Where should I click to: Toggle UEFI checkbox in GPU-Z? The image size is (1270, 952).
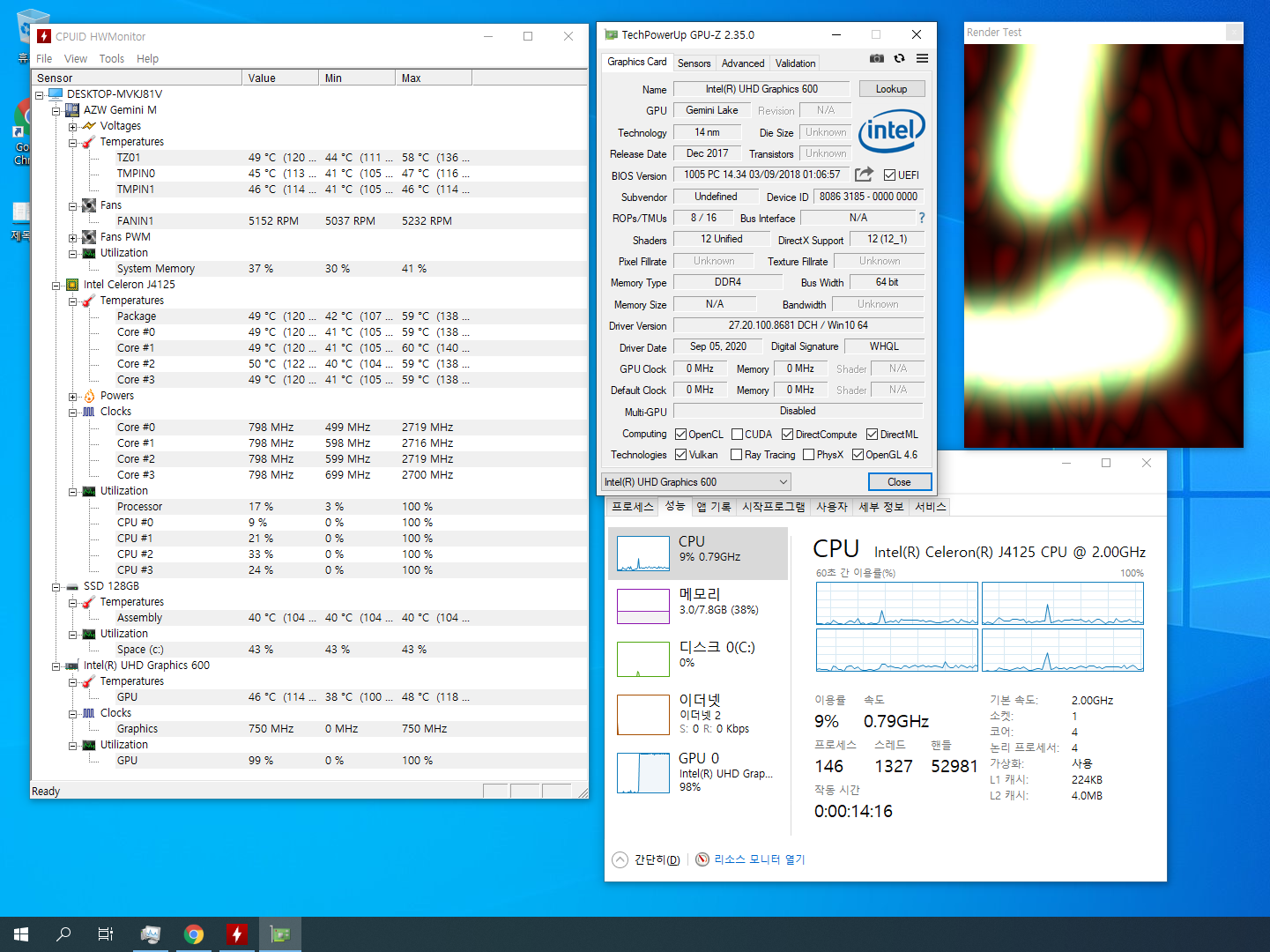click(x=889, y=175)
